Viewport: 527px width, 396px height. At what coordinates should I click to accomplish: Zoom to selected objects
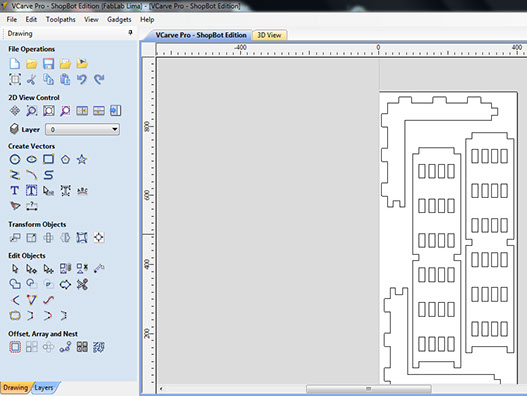[x=65, y=111]
